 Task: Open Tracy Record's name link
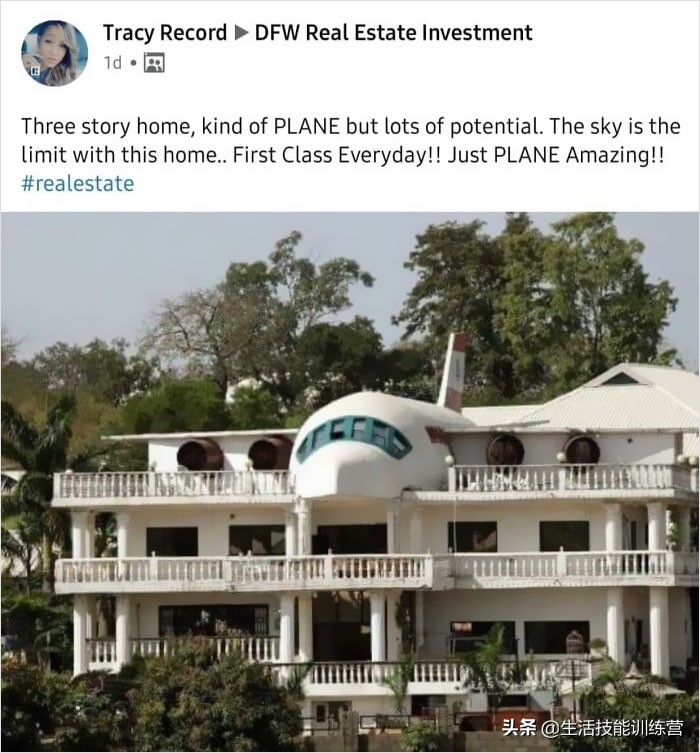tap(165, 33)
